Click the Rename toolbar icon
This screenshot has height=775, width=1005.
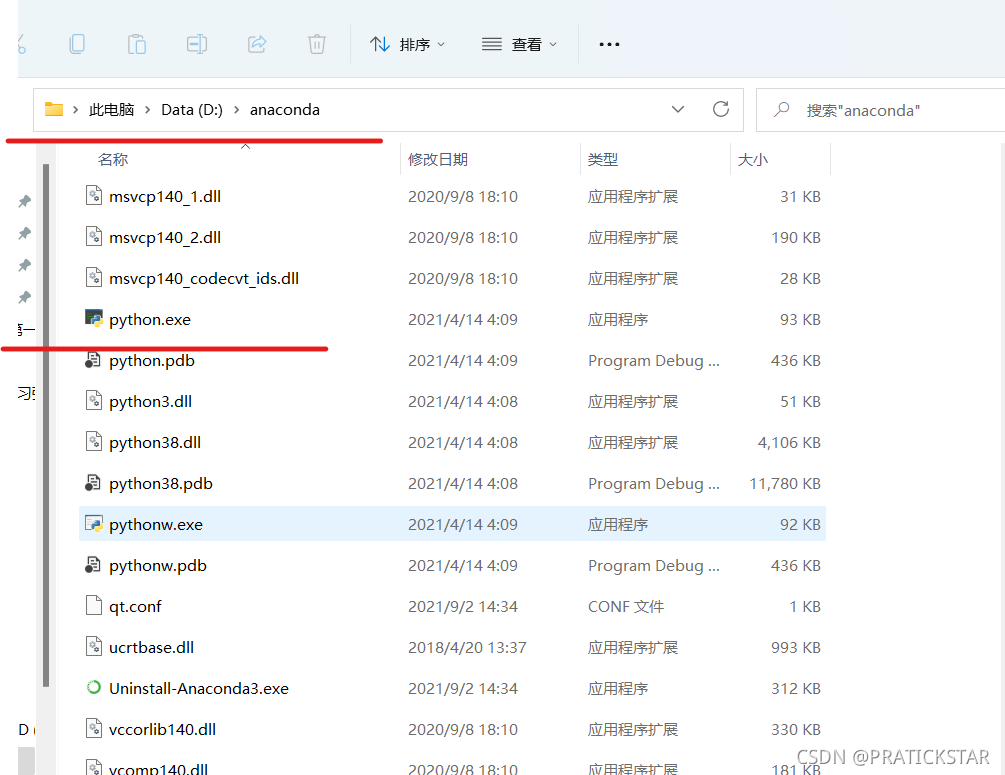click(197, 44)
